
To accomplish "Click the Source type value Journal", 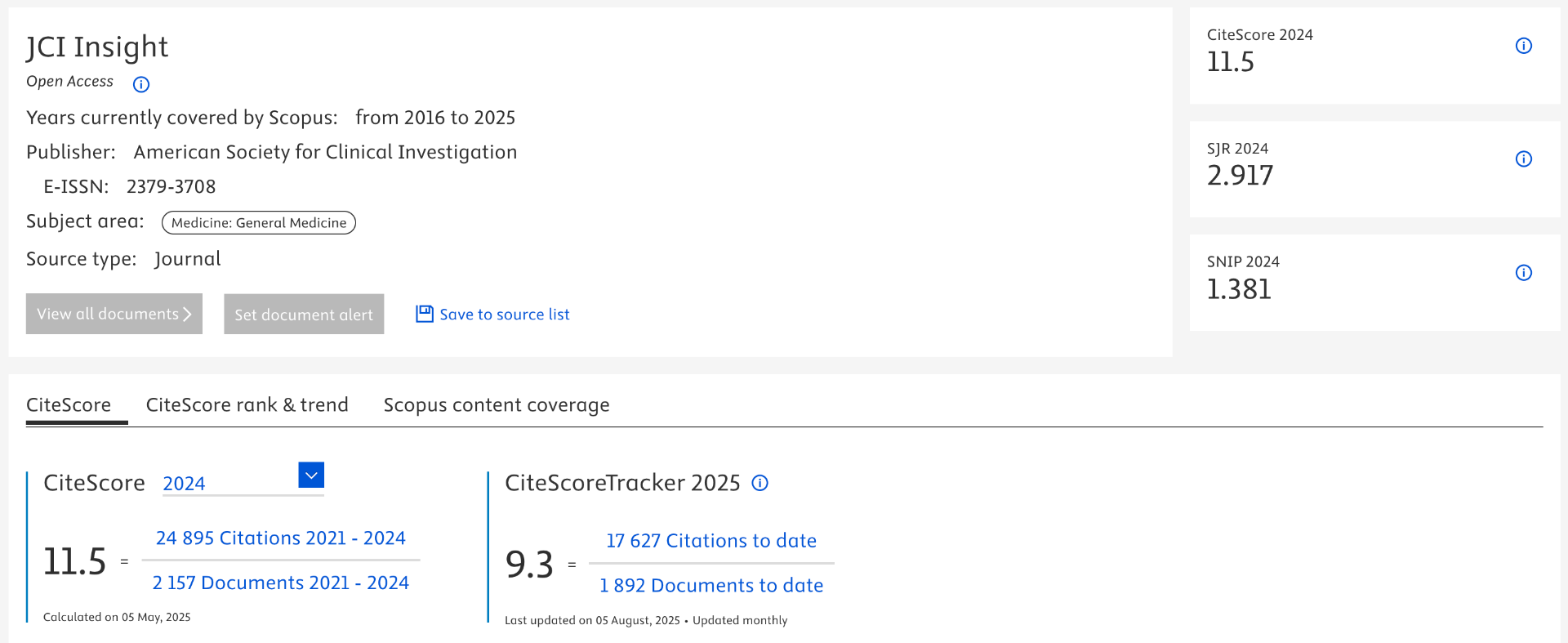I will coord(188,260).
